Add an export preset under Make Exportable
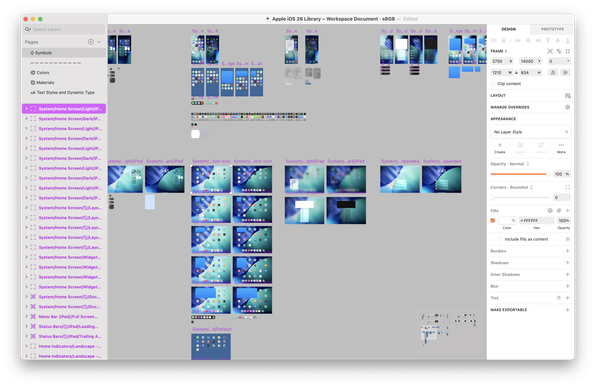This screenshot has width=595, height=387. [x=568, y=310]
